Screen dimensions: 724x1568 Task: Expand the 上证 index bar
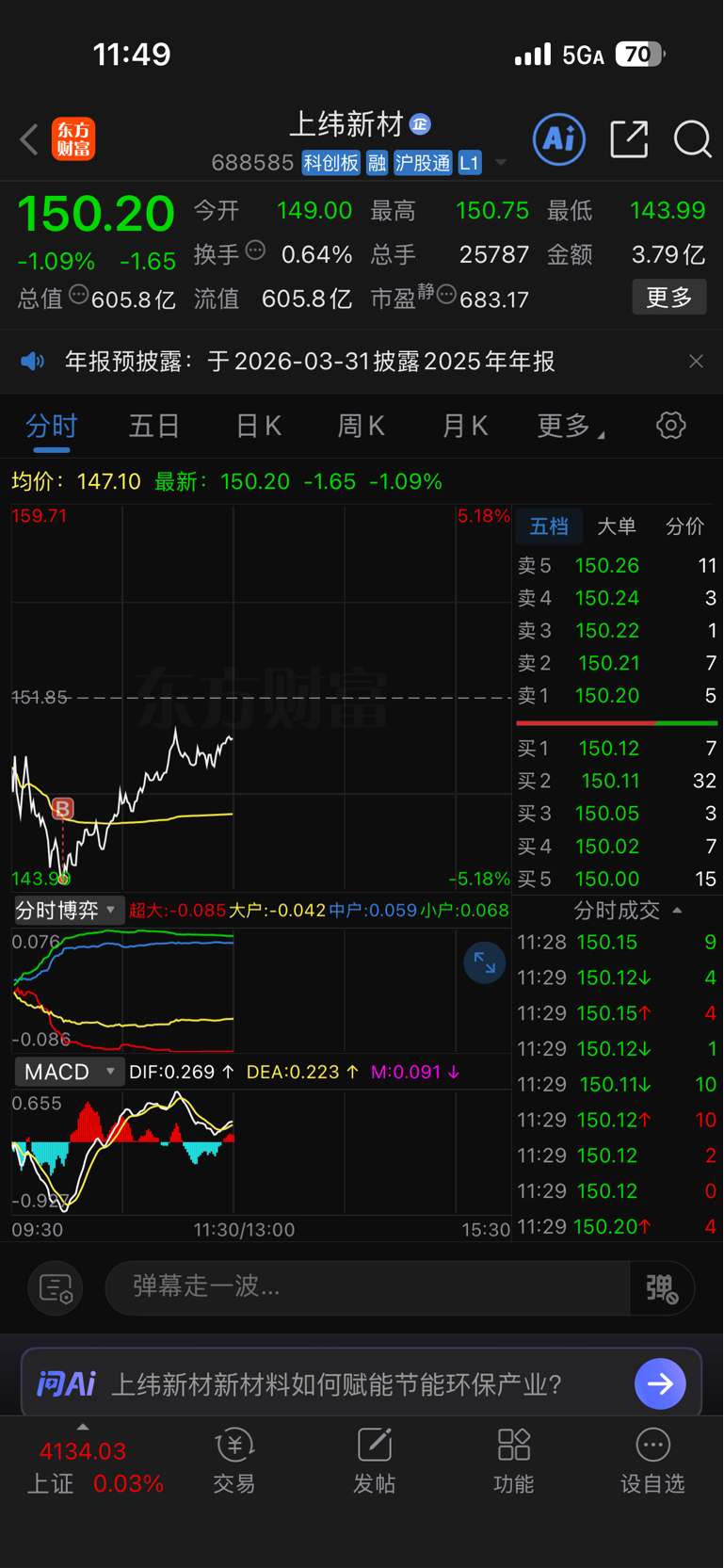83,1428
